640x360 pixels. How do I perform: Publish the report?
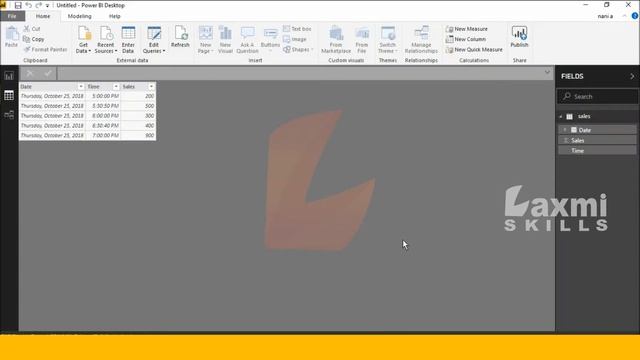click(x=519, y=37)
